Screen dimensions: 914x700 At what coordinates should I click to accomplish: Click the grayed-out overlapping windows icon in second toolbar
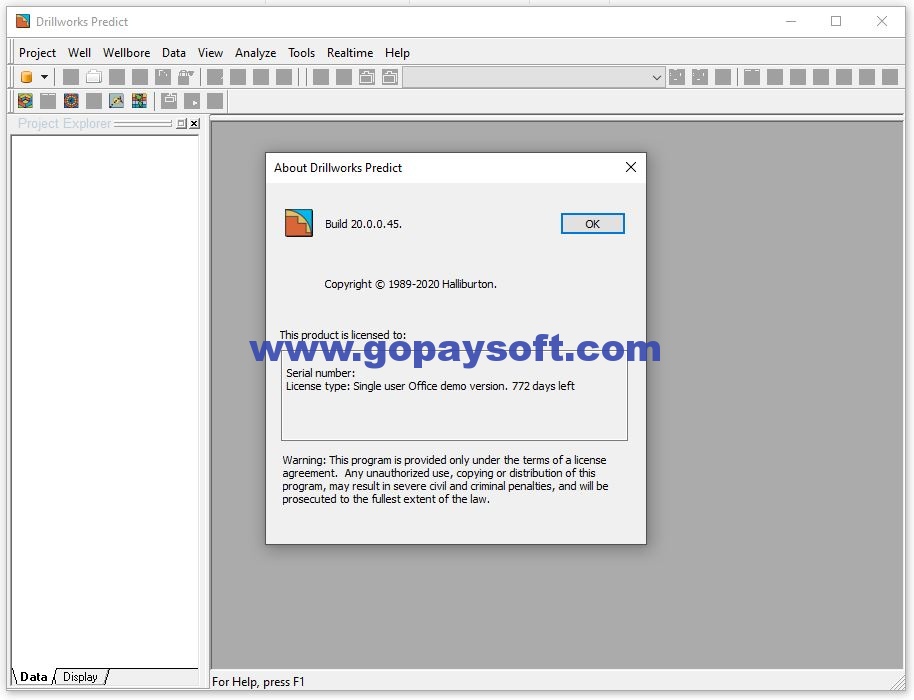pyautogui.click(x=169, y=101)
